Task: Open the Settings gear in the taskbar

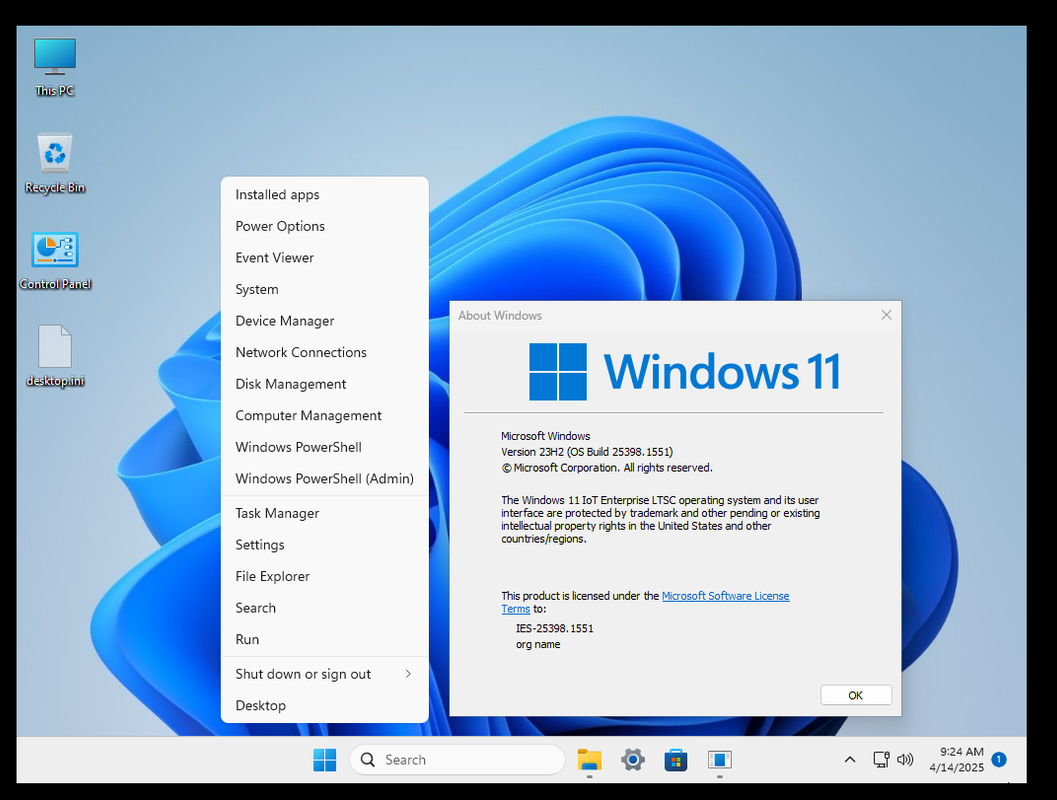Action: click(632, 760)
